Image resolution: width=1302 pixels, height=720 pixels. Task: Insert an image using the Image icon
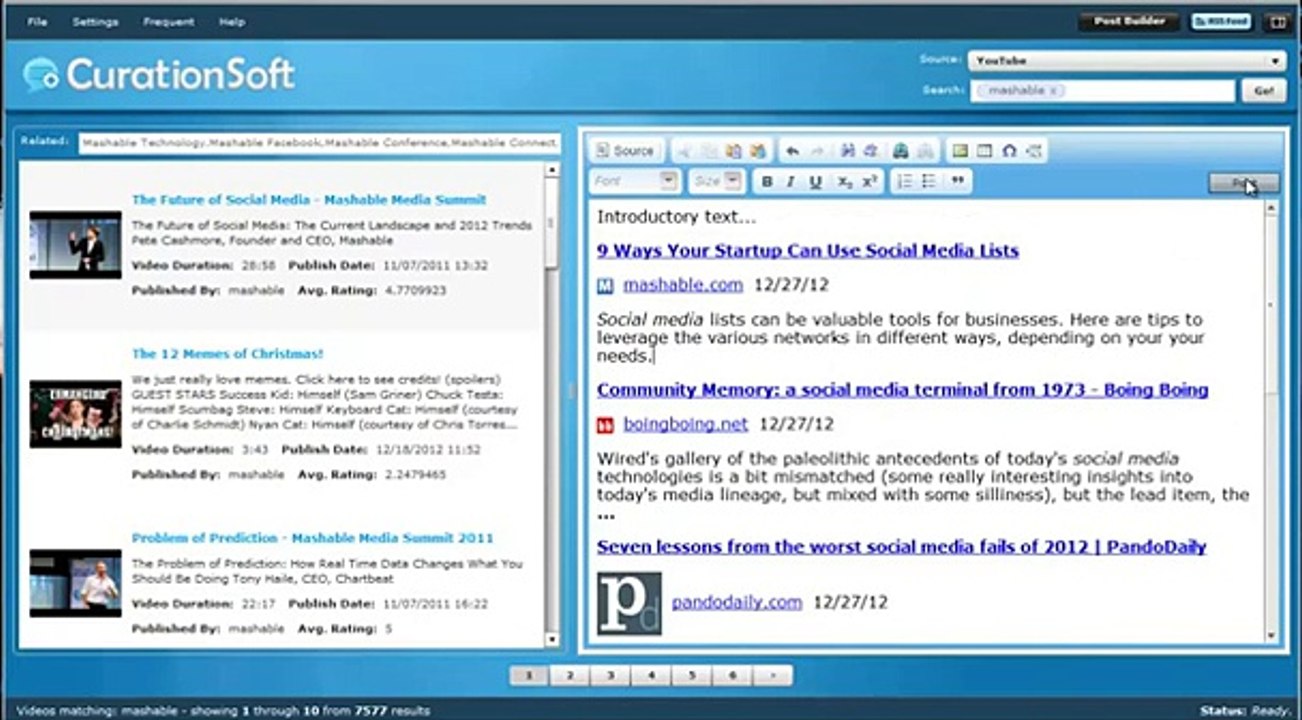pyautogui.click(x=960, y=151)
